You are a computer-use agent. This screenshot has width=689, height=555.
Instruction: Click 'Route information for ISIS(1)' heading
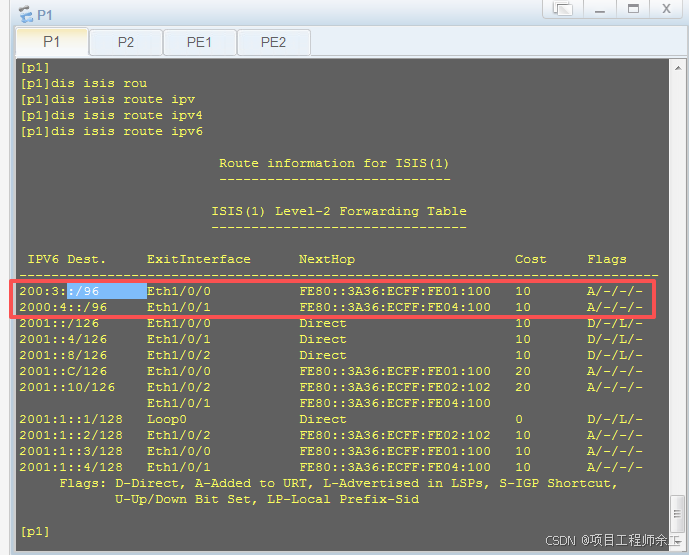pyautogui.click(x=334, y=163)
